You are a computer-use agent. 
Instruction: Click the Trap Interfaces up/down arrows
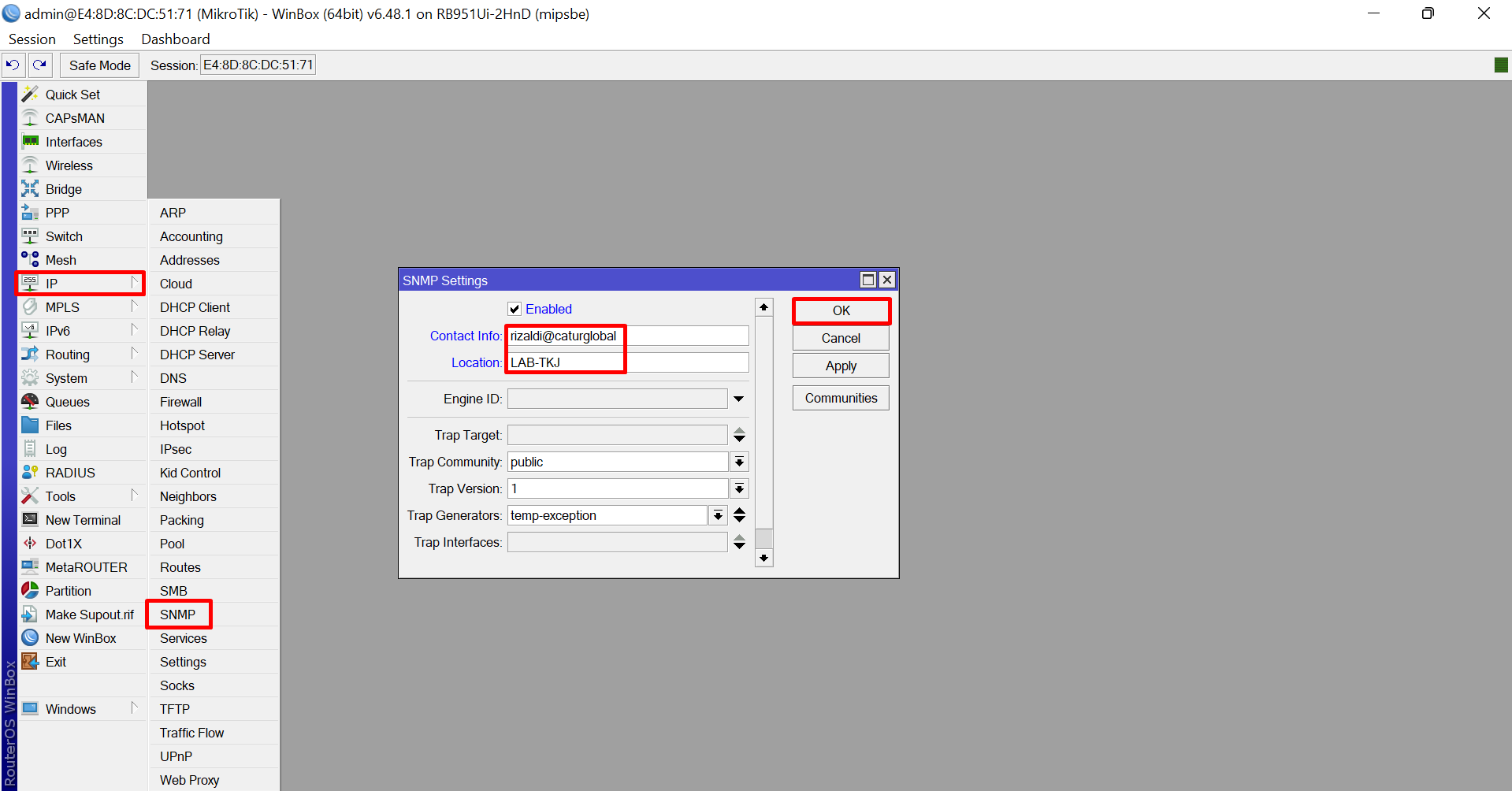pyautogui.click(x=739, y=542)
